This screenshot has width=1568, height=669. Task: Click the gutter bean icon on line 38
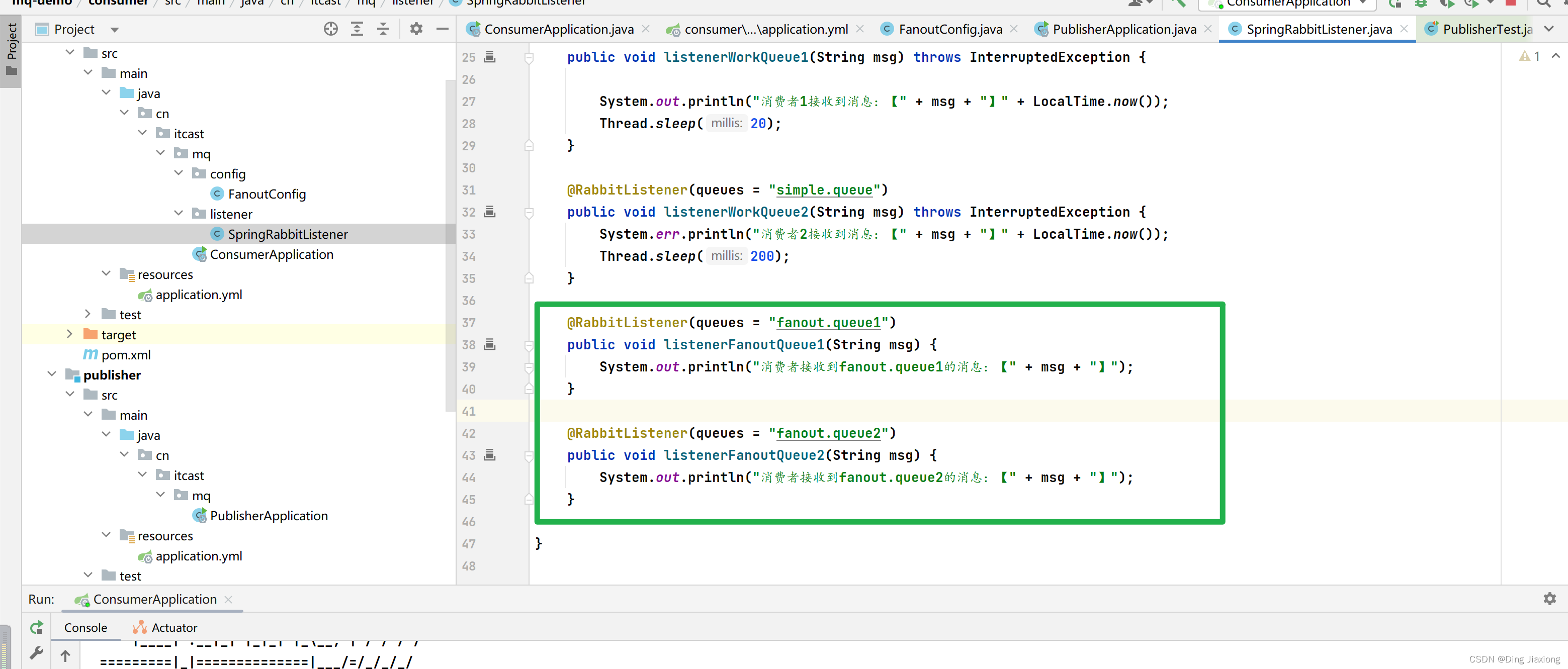click(489, 345)
